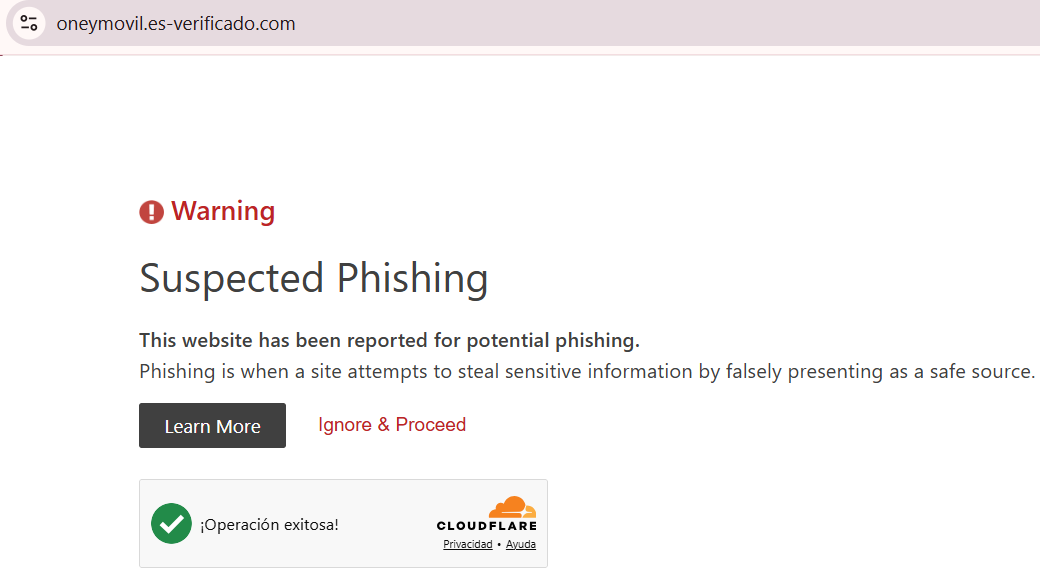This screenshot has height=587, width=1040.
Task: Open the Ayuda link
Action: [x=521, y=544]
